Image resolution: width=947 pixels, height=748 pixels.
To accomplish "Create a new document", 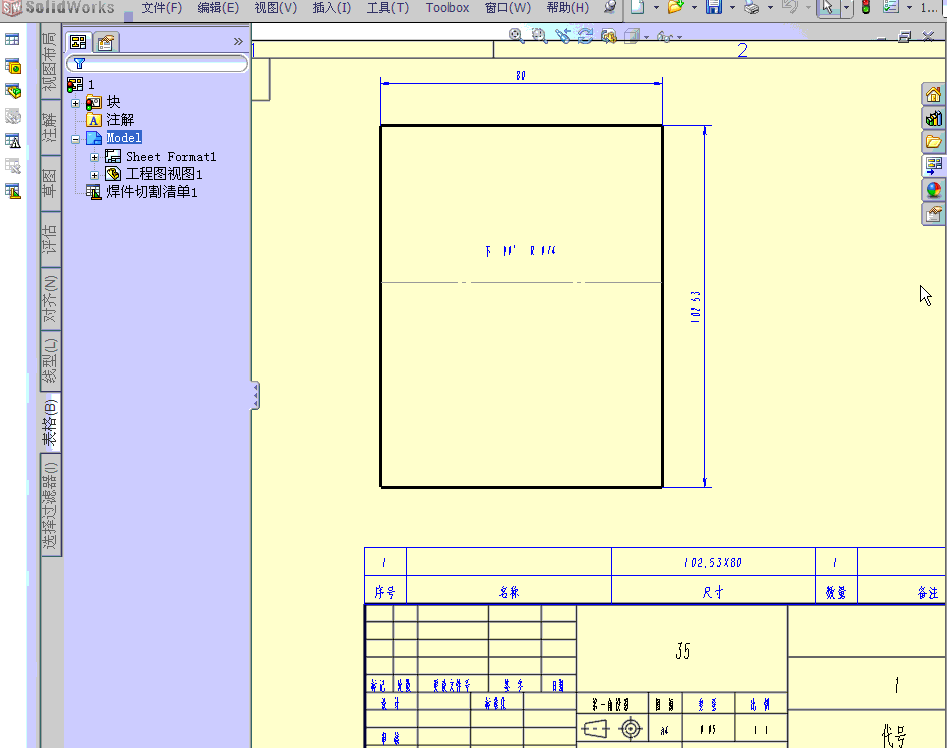I will coord(638,7).
